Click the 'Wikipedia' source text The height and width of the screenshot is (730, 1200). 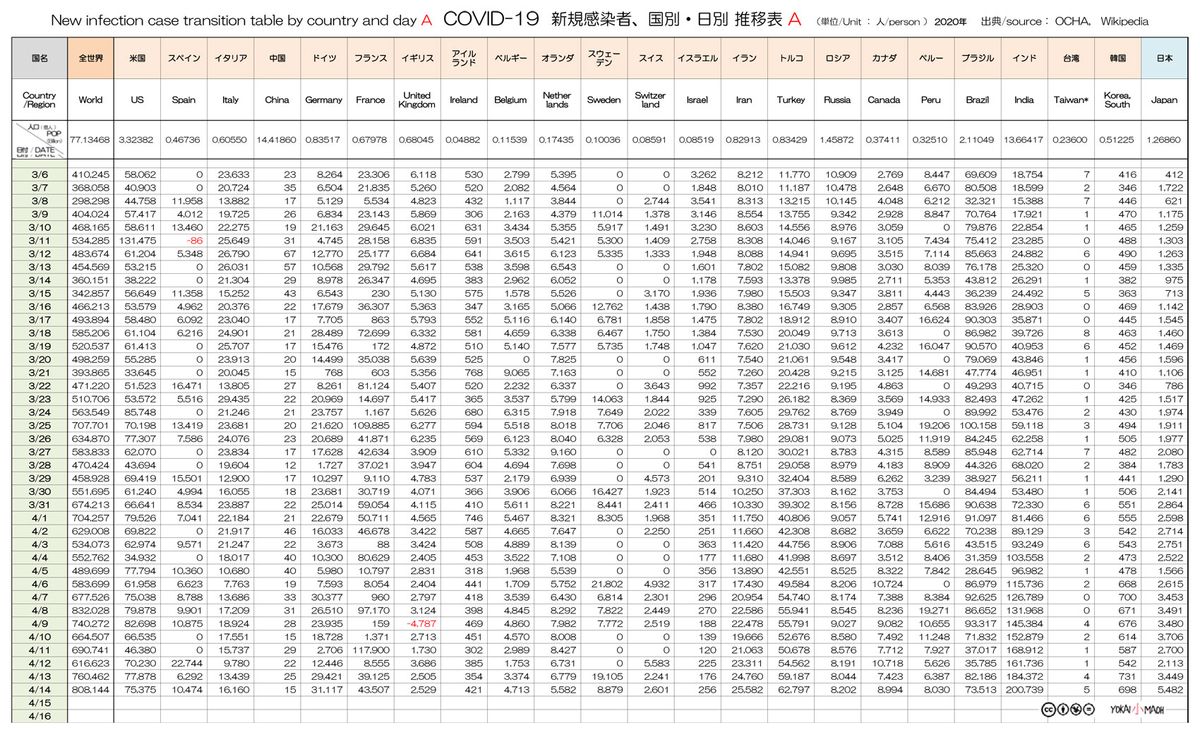[1123, 20]
